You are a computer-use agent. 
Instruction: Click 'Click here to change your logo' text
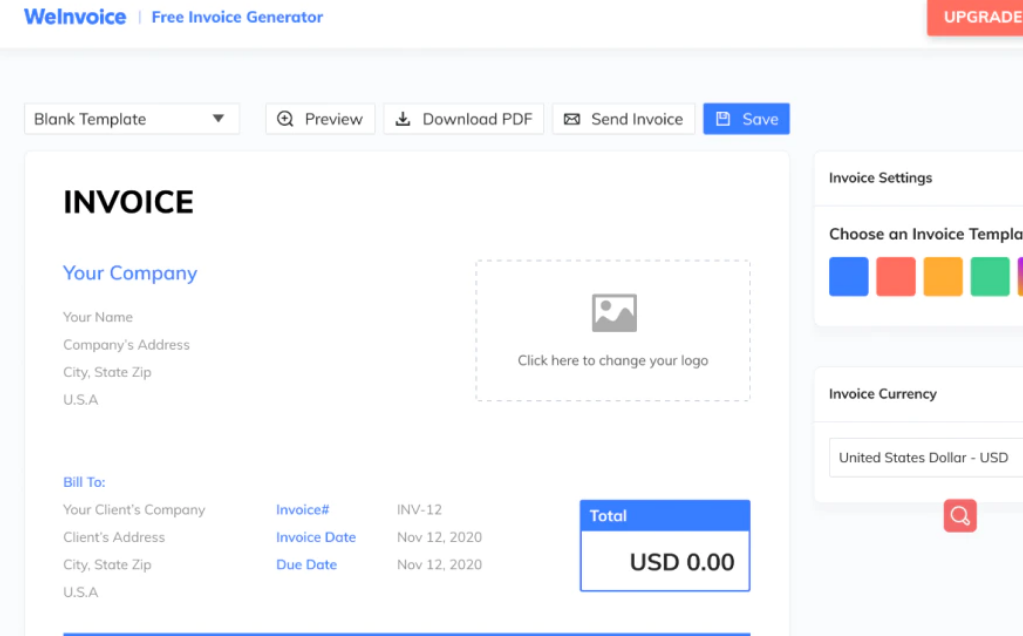613,360
